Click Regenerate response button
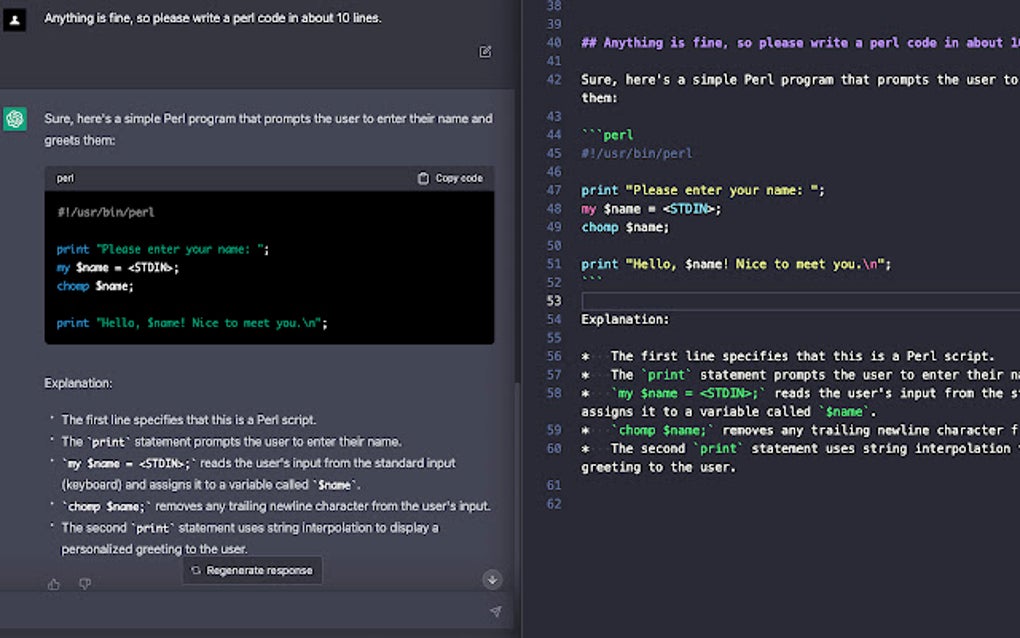Screen dimensions: 1020x638 coord(252,570)
